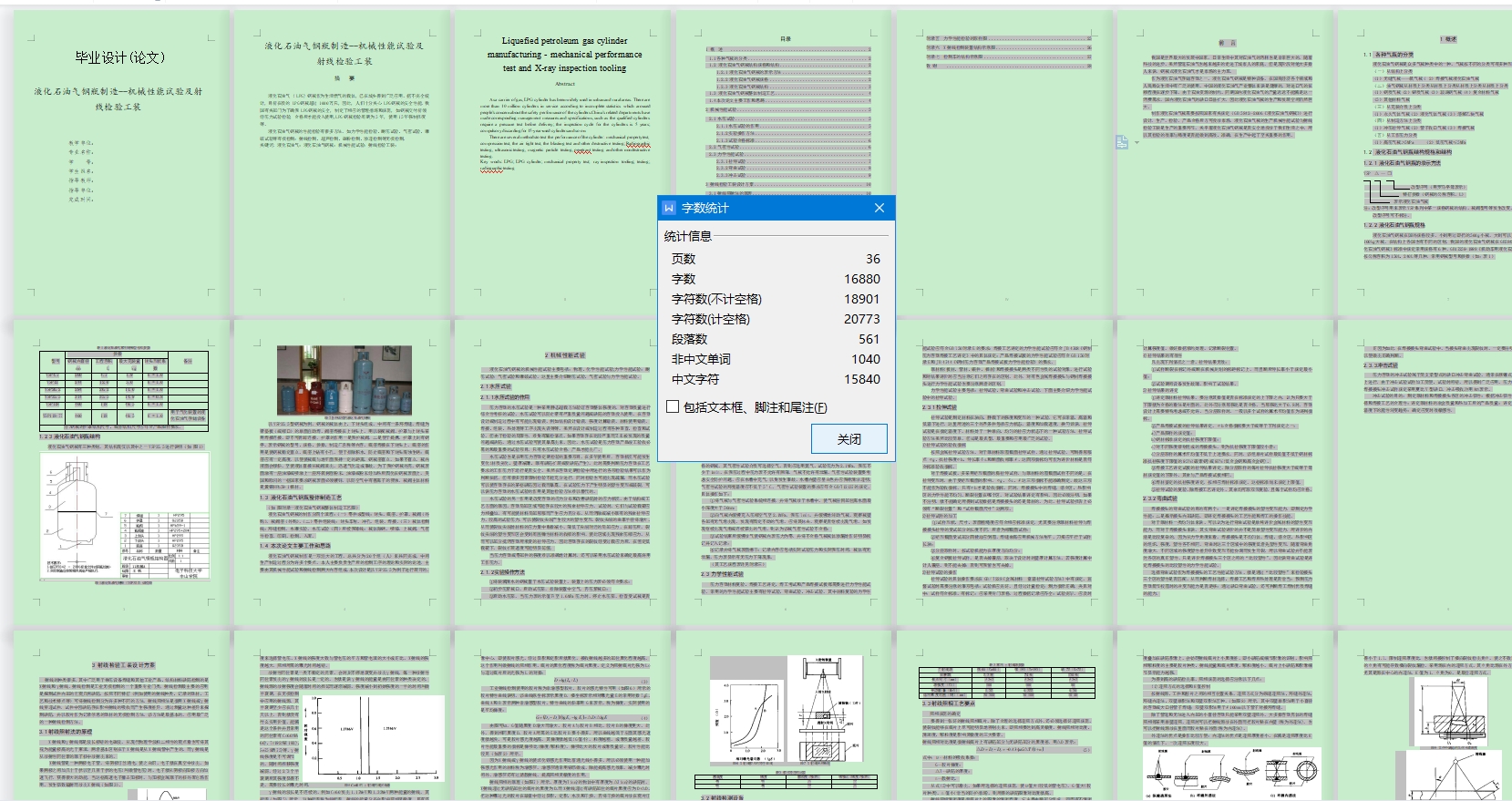Select the 目录 table of contents page
This screenshot has width=1512, height=801.
(x=786, y=102)
